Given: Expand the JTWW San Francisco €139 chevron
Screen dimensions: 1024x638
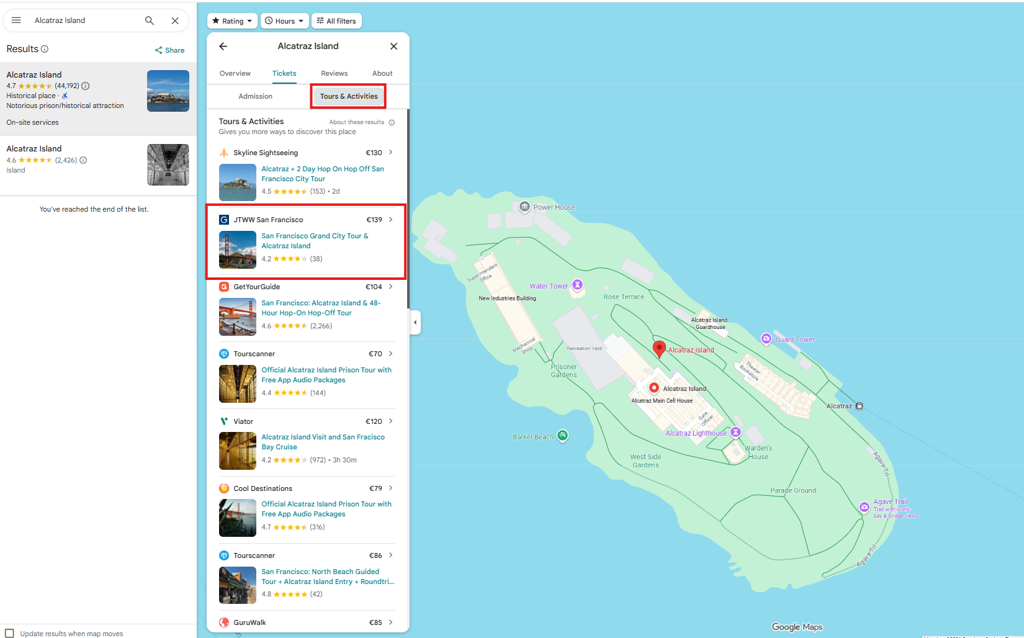Looking at the screenshot, I should [391, 219].
